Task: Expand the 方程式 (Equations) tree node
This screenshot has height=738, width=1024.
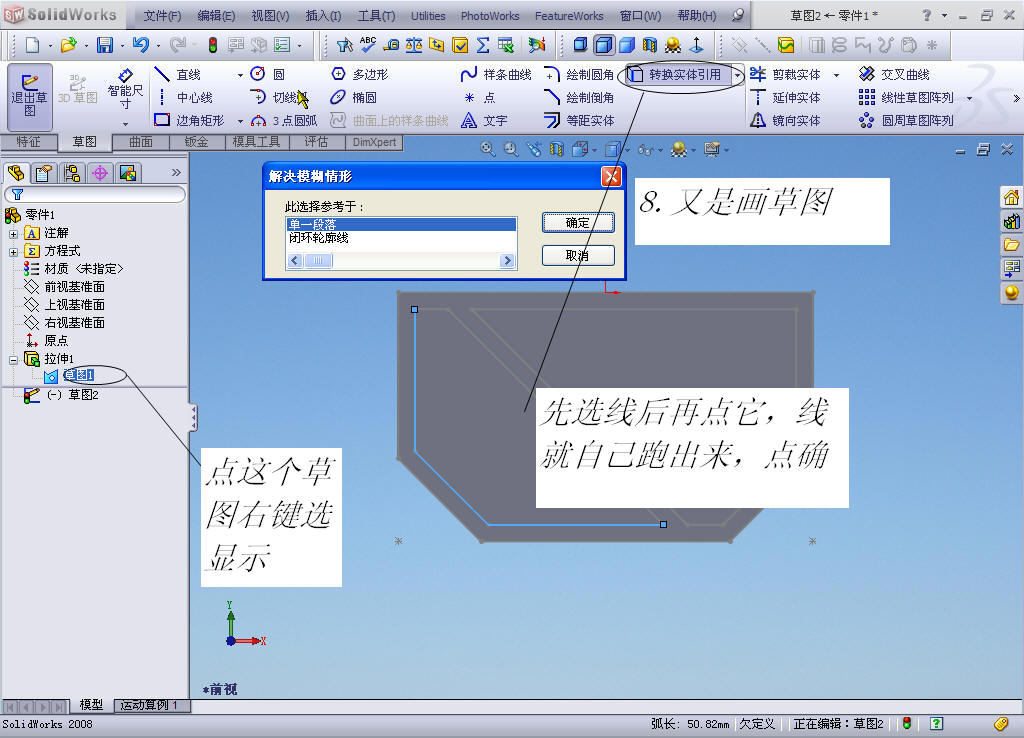Action: pos(13,251)
